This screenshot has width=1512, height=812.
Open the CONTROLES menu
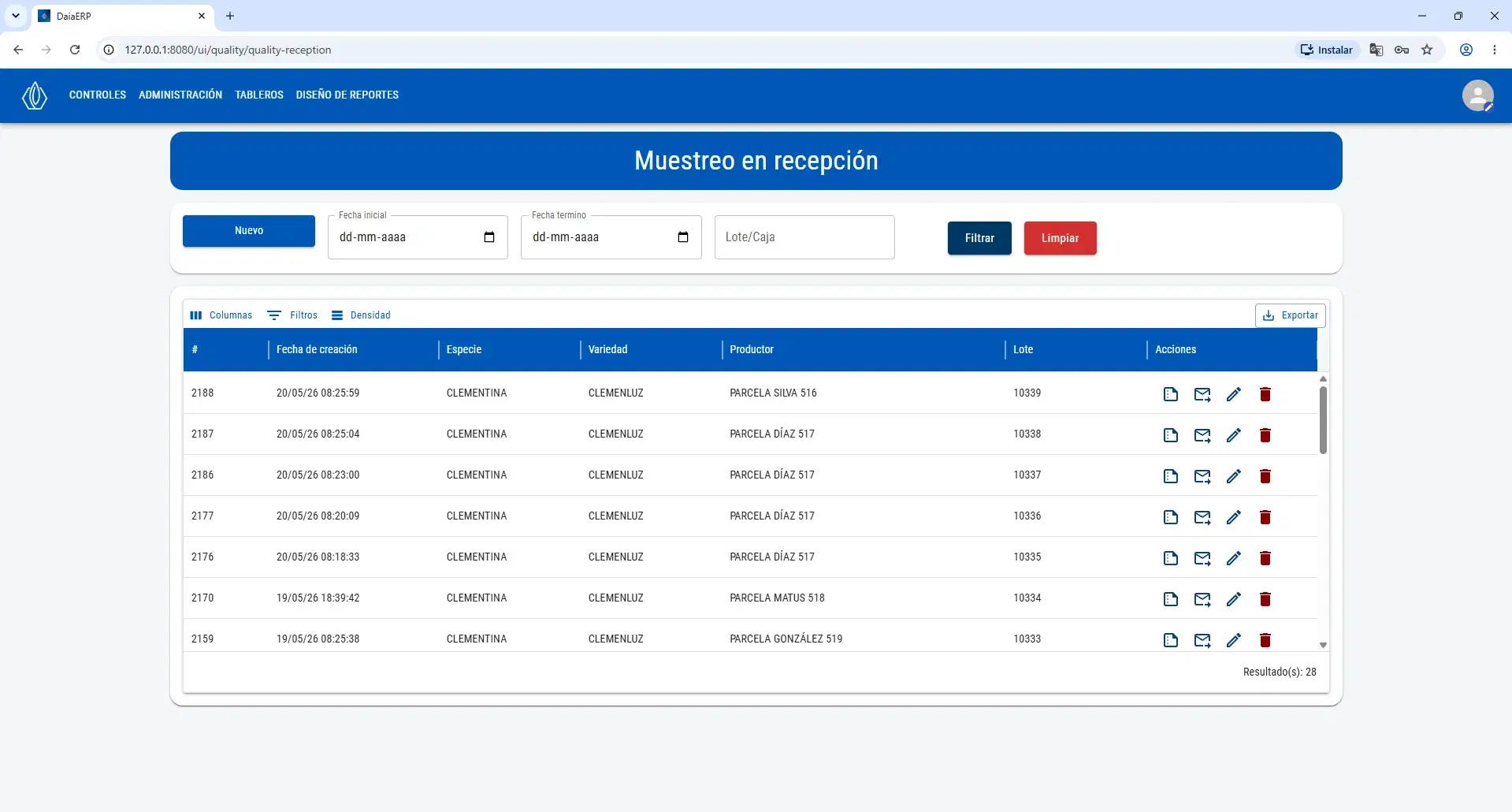pyautogui.click(x=98, y=95)
